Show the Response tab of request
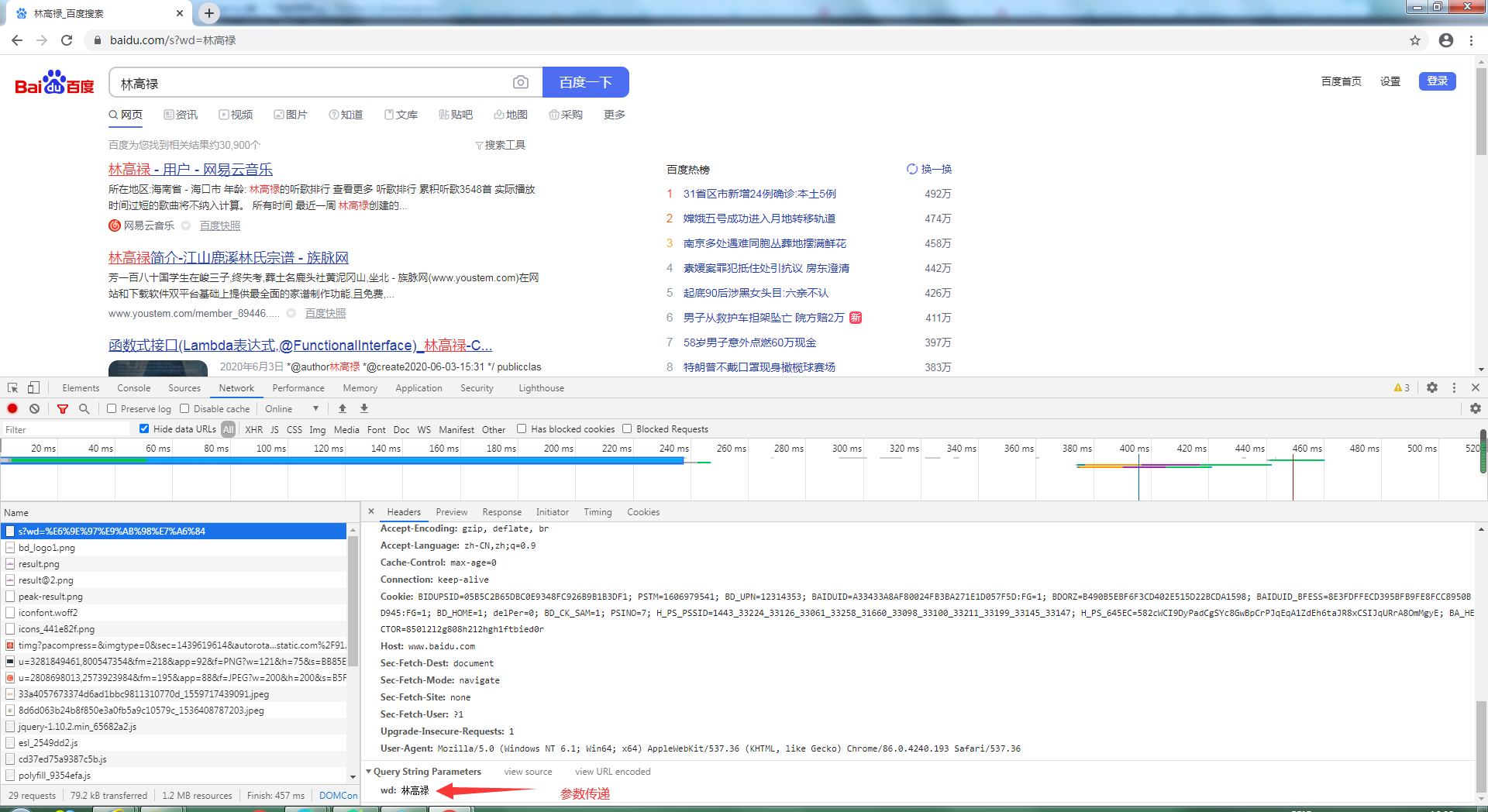The height and width of the screenshot is (812, 1488). tap(501, 511)
